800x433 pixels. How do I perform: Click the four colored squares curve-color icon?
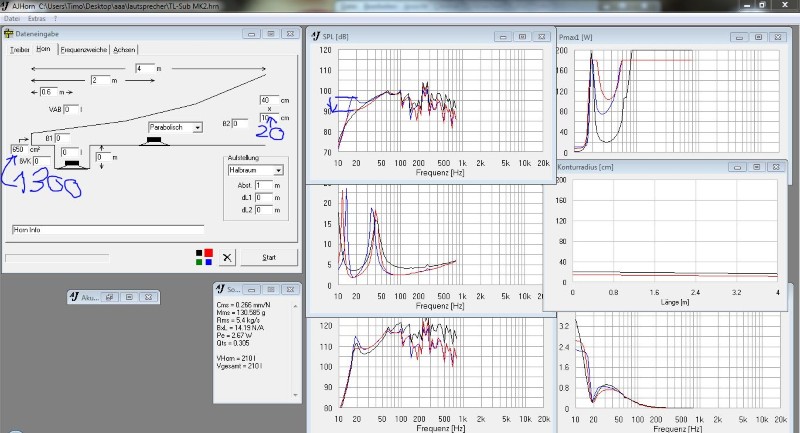(205, 257)
